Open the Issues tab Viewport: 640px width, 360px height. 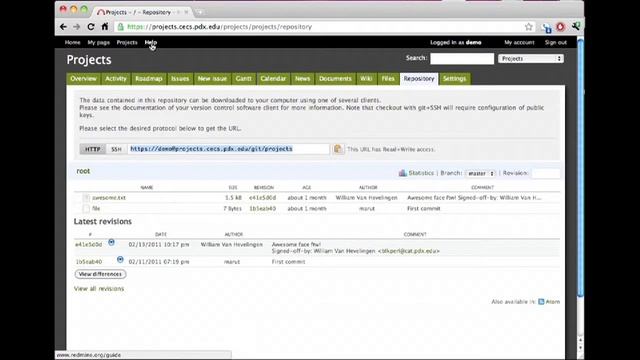(x=180, y=79)
